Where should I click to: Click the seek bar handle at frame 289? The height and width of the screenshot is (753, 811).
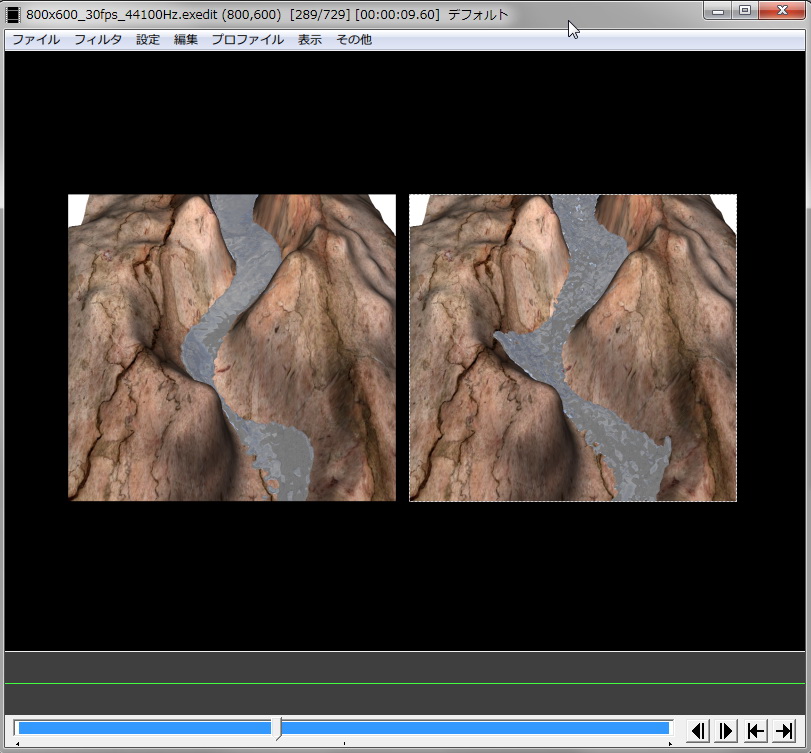pos(278,728)
